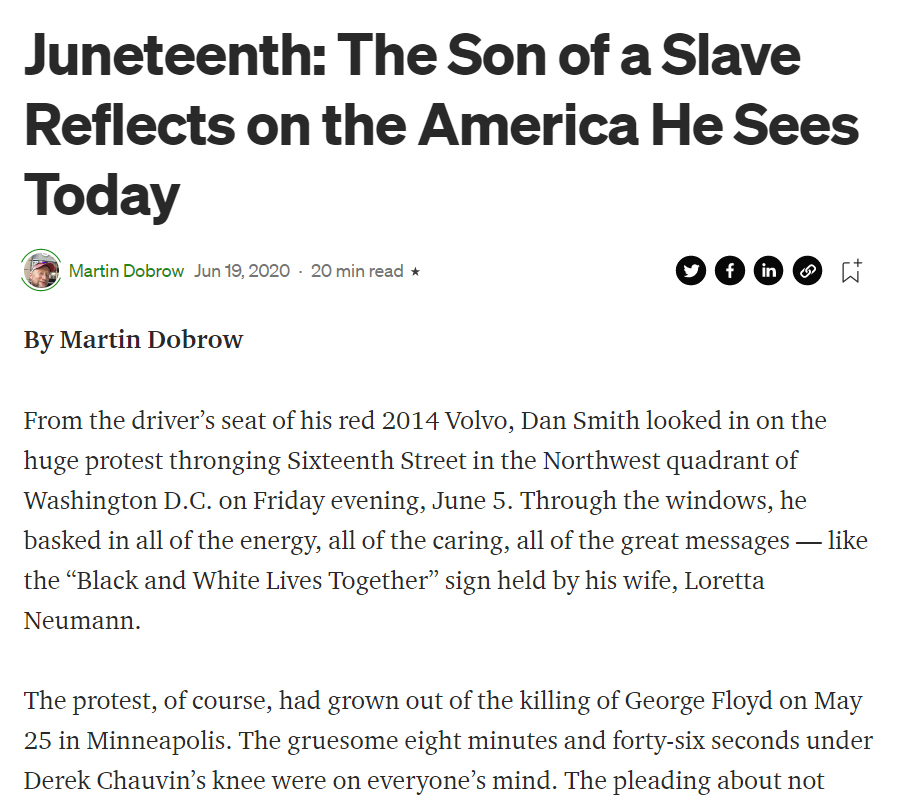This screenshot has width=919, height=805.
Task: Share the article on LinkedIn
Action: [x=768, y=270]
